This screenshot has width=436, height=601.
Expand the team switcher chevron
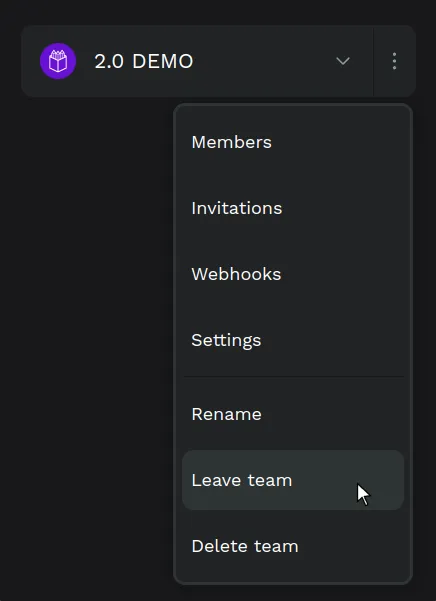coord(343,61)
